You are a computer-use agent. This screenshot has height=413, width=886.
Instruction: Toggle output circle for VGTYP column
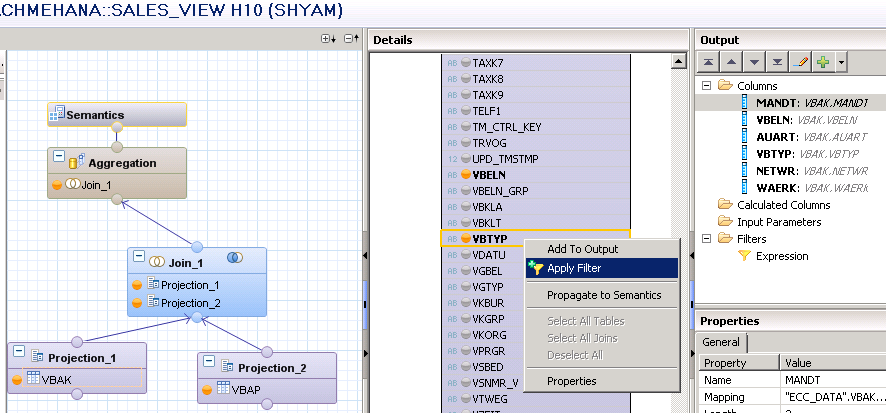(x=466, y=287)
